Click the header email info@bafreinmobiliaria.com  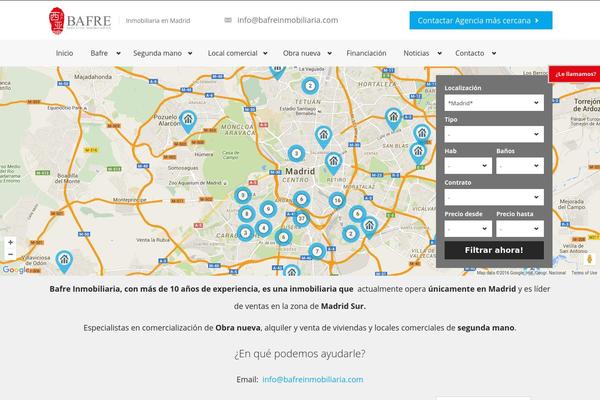pyautogui.click(x=287, y=20)
